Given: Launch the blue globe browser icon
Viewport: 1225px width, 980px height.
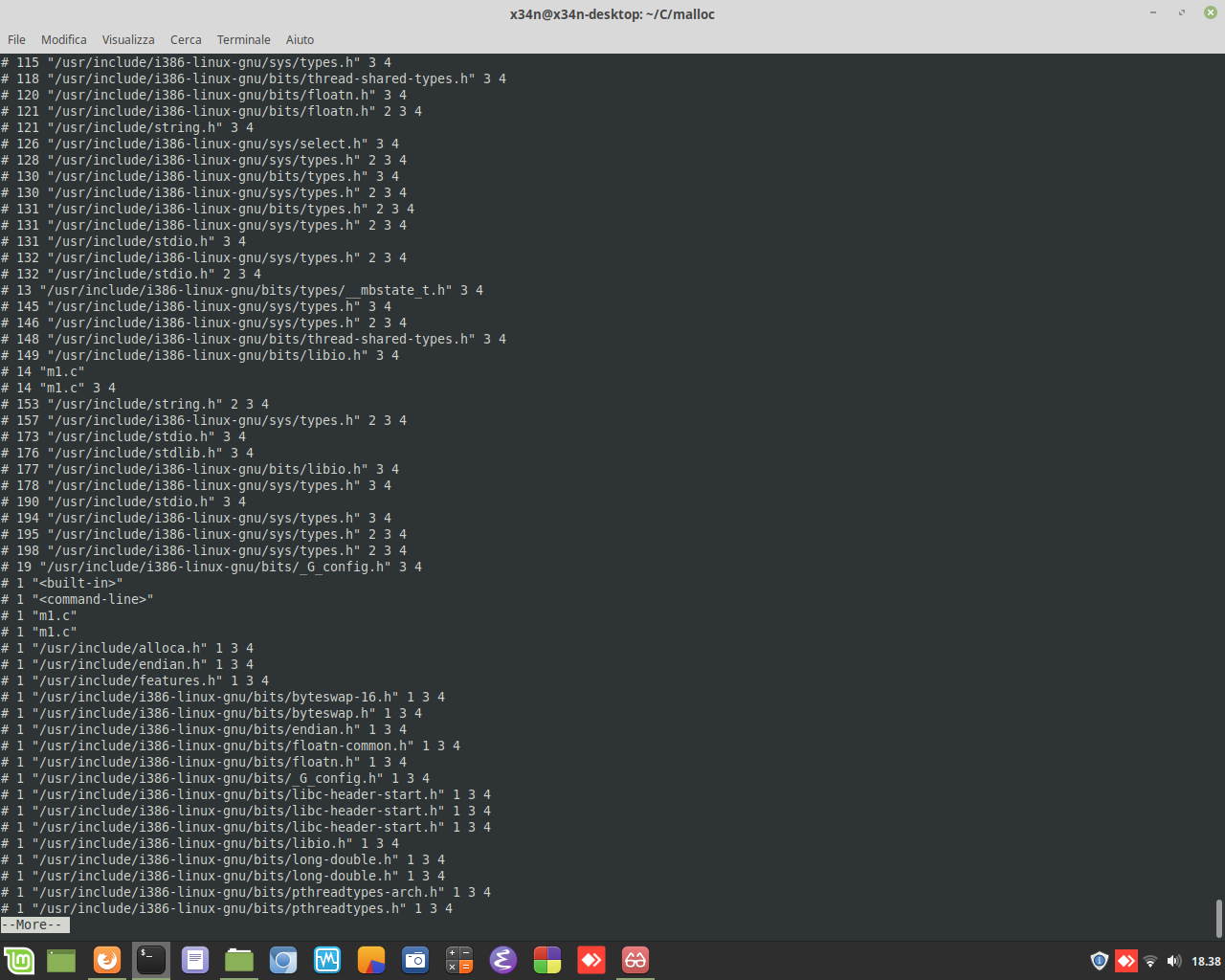Looking at the screenshot, I should [x=283, y=960].
